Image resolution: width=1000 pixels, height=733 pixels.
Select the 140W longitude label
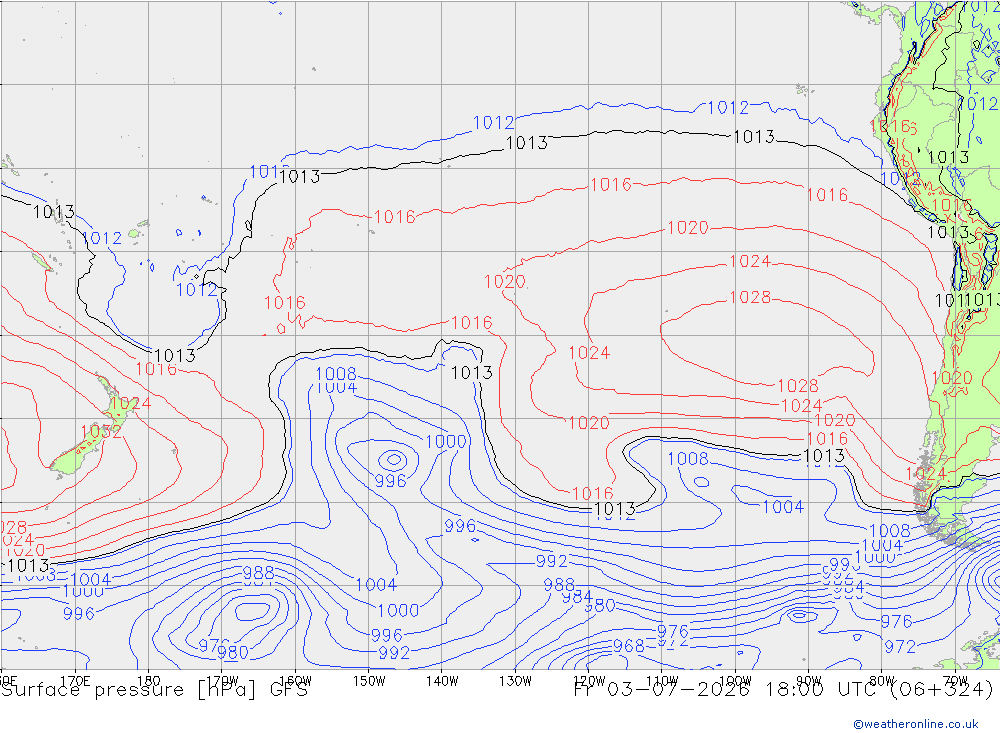(443, 681)
